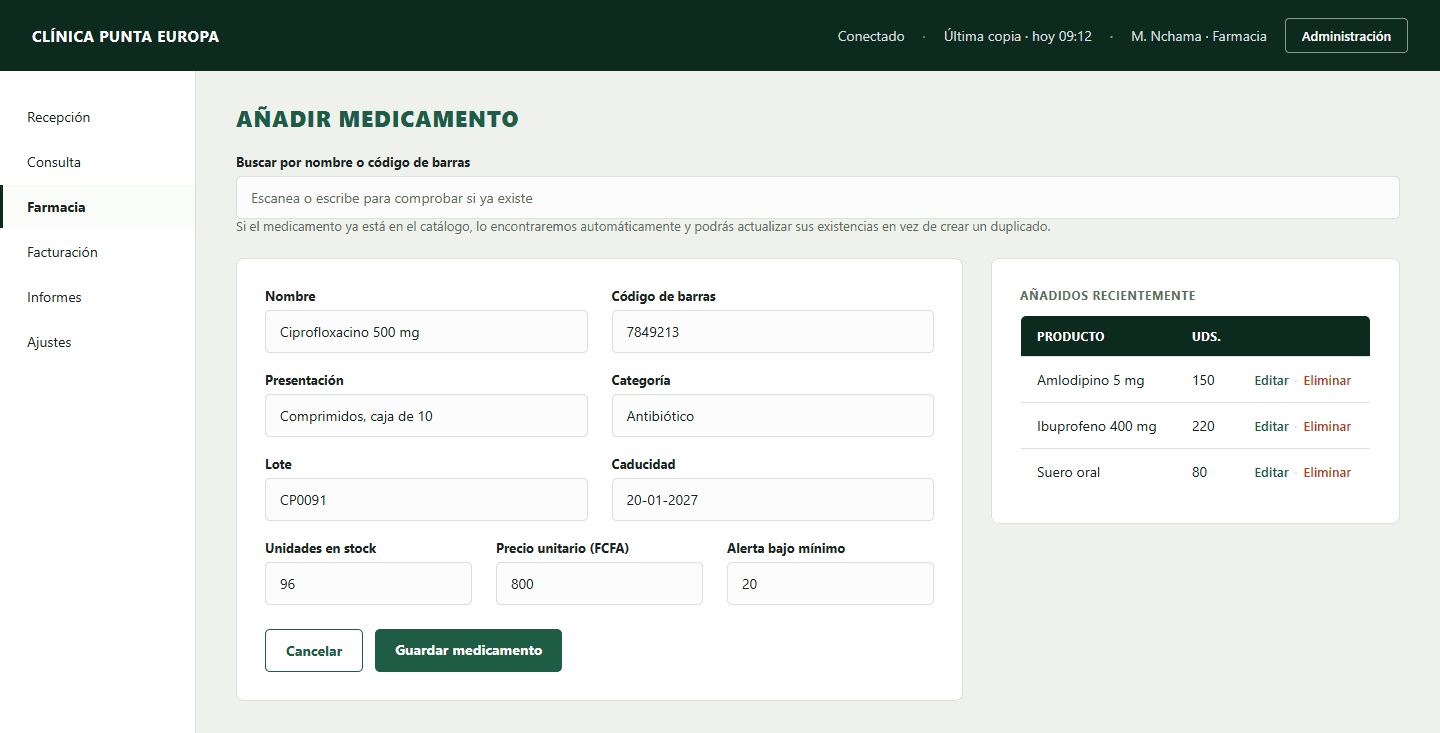The image size is (1440, 733).
Task: Open Facturación from the sidebar
Action: 98,252
